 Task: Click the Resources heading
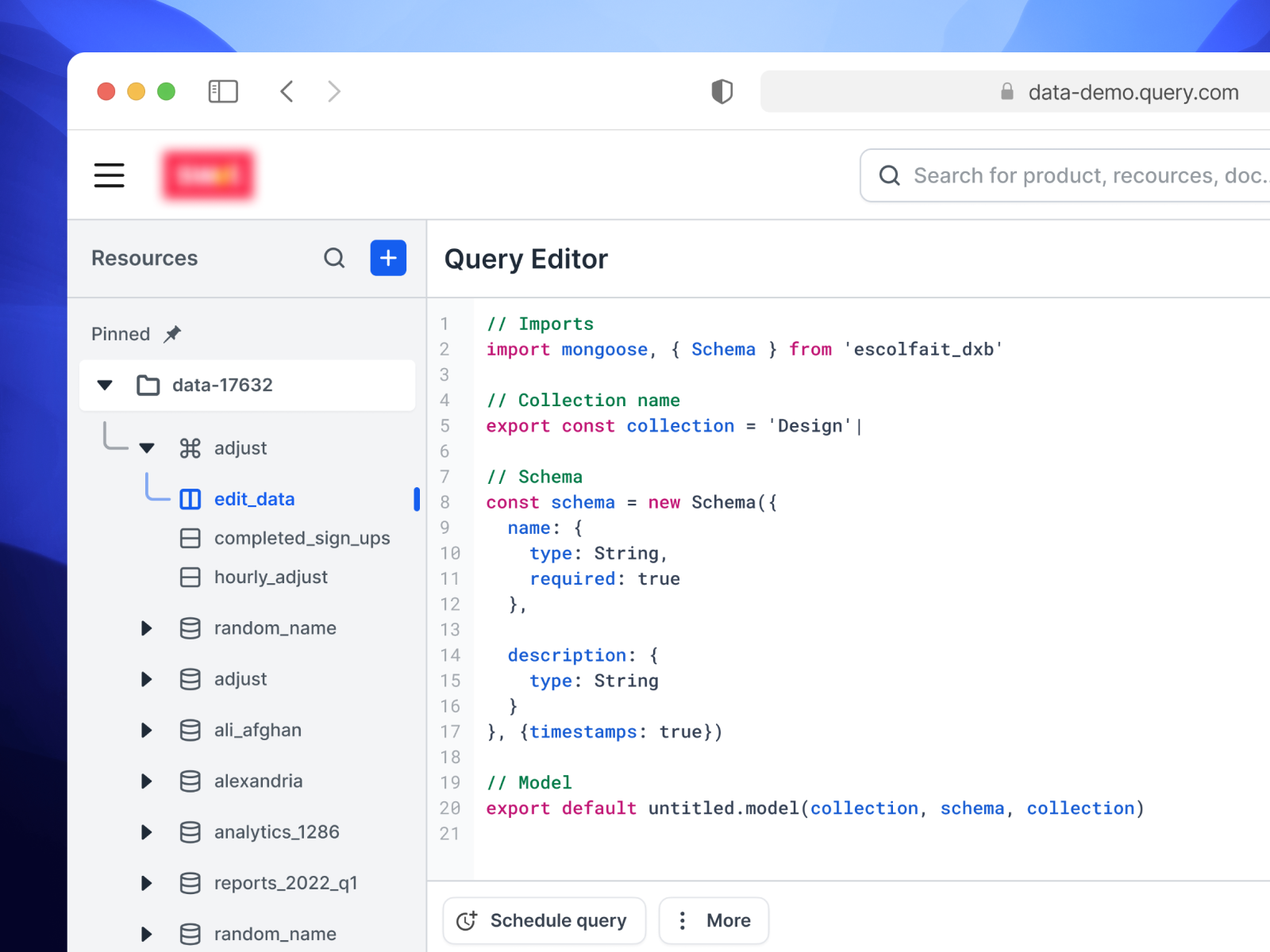(x=144, y=258)
